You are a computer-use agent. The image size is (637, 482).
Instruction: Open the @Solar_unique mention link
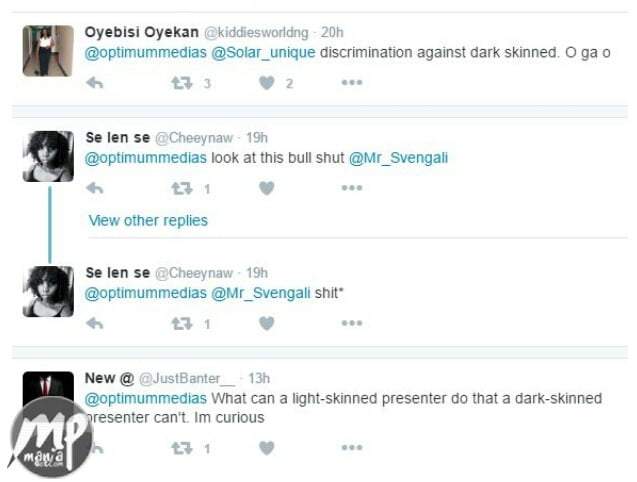[263, 52]
